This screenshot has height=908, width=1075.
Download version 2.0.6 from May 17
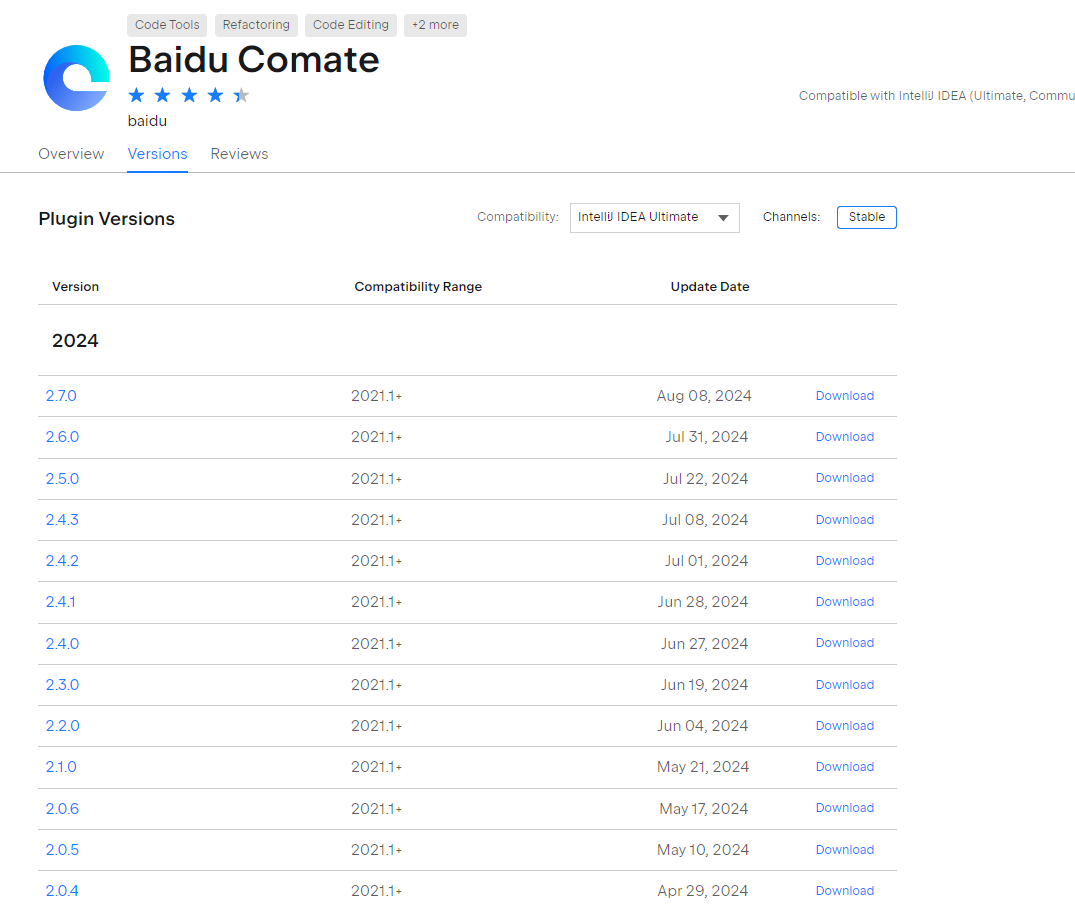tap(844, 808)
